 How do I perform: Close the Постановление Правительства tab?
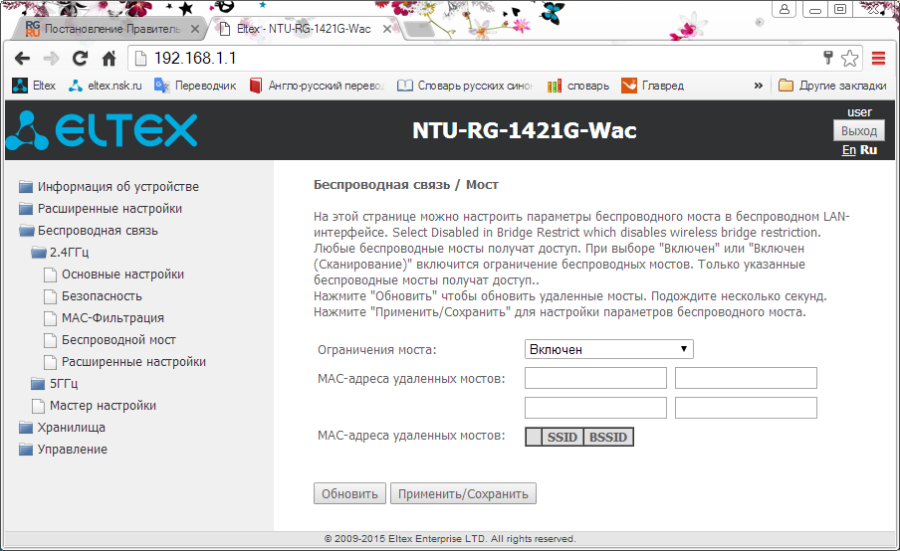195,29
